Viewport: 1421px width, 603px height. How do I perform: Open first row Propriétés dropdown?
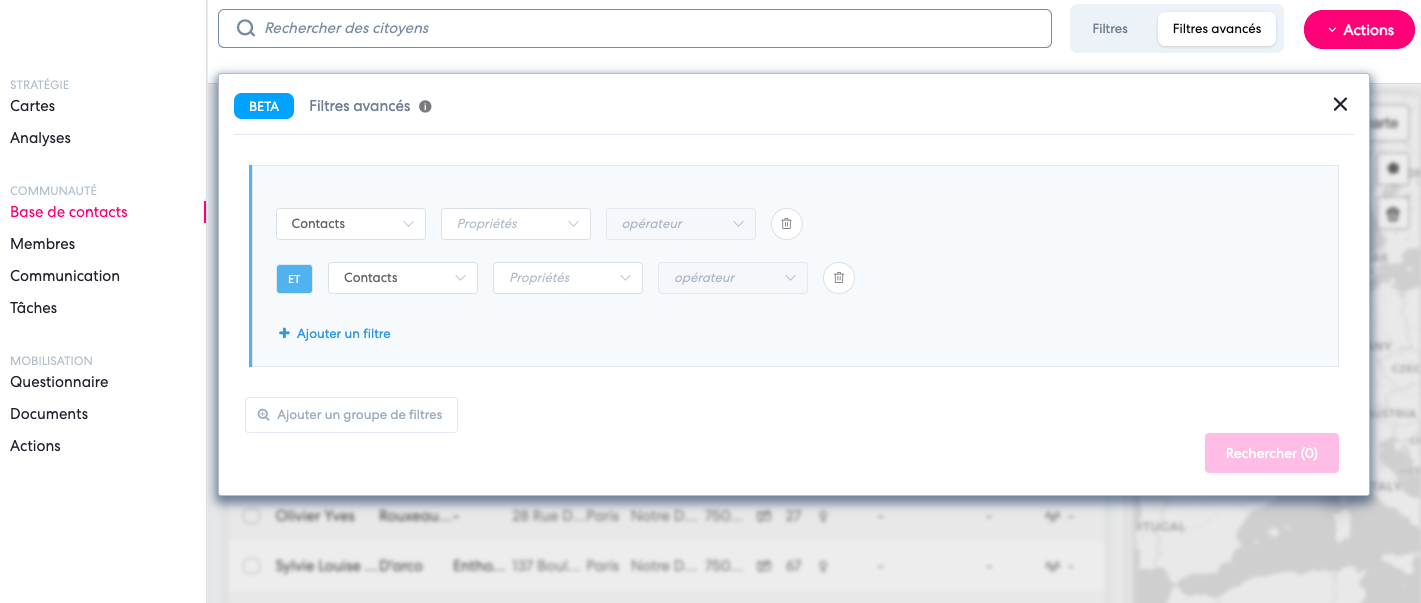[x=516, y=224]
